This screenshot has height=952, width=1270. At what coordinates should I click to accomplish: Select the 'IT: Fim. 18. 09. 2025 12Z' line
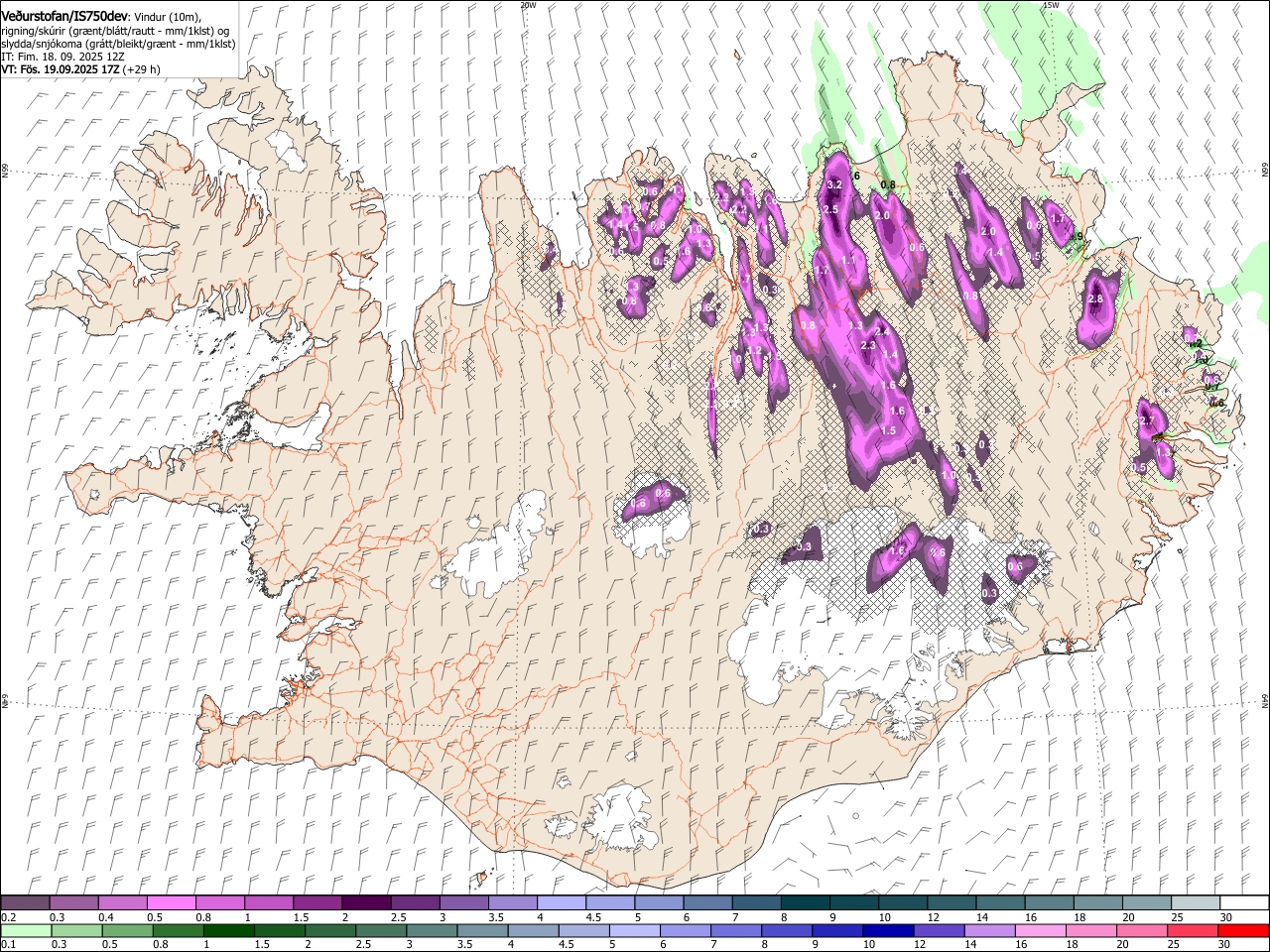pos(63,57)
